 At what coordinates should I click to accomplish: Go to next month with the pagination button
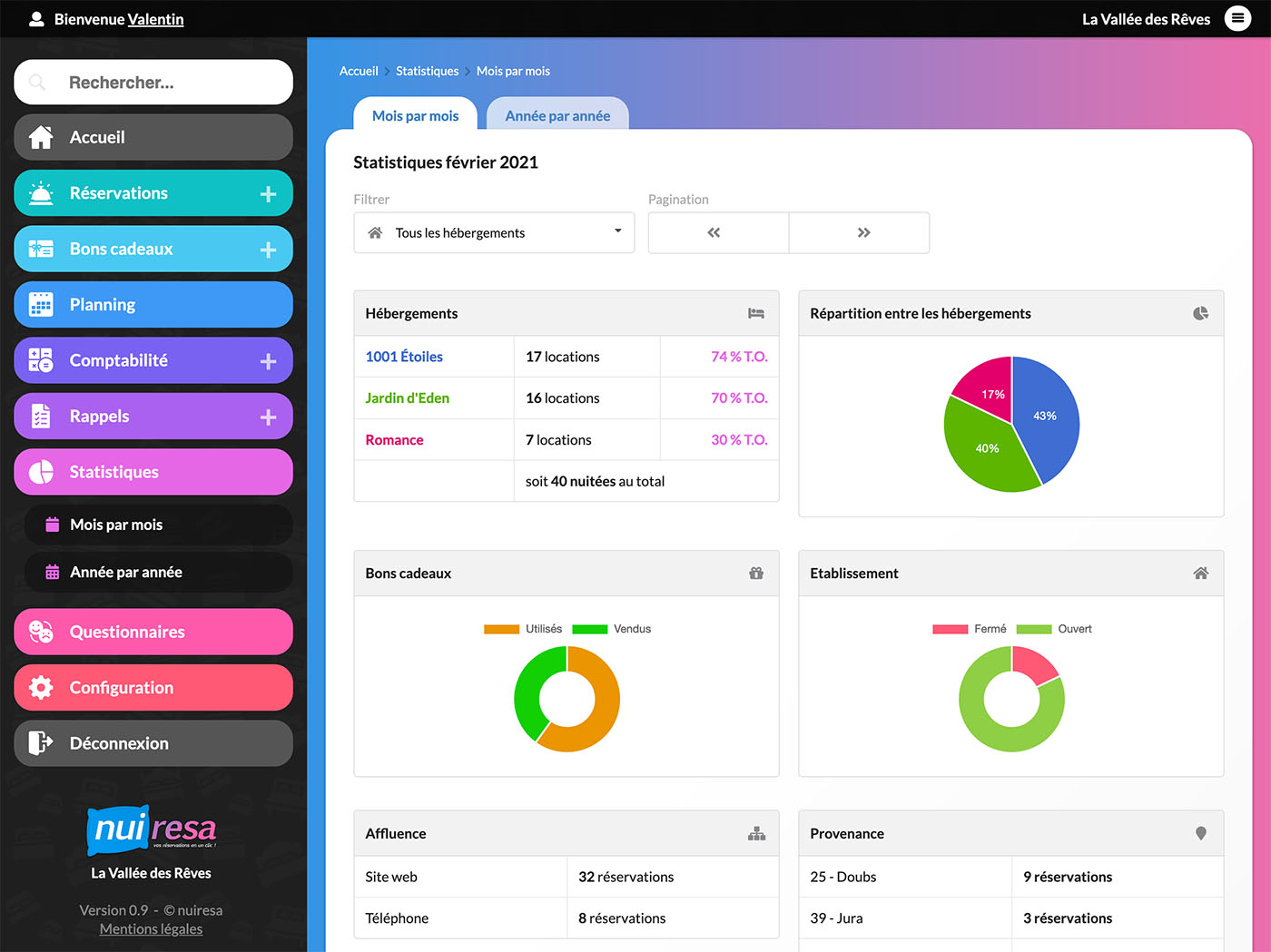coord(862,233)
